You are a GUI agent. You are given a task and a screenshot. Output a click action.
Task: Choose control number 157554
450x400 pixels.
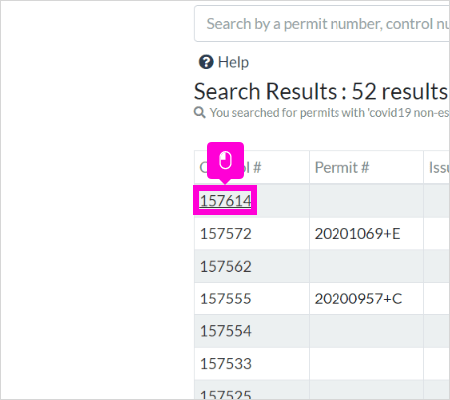(226, 331)
